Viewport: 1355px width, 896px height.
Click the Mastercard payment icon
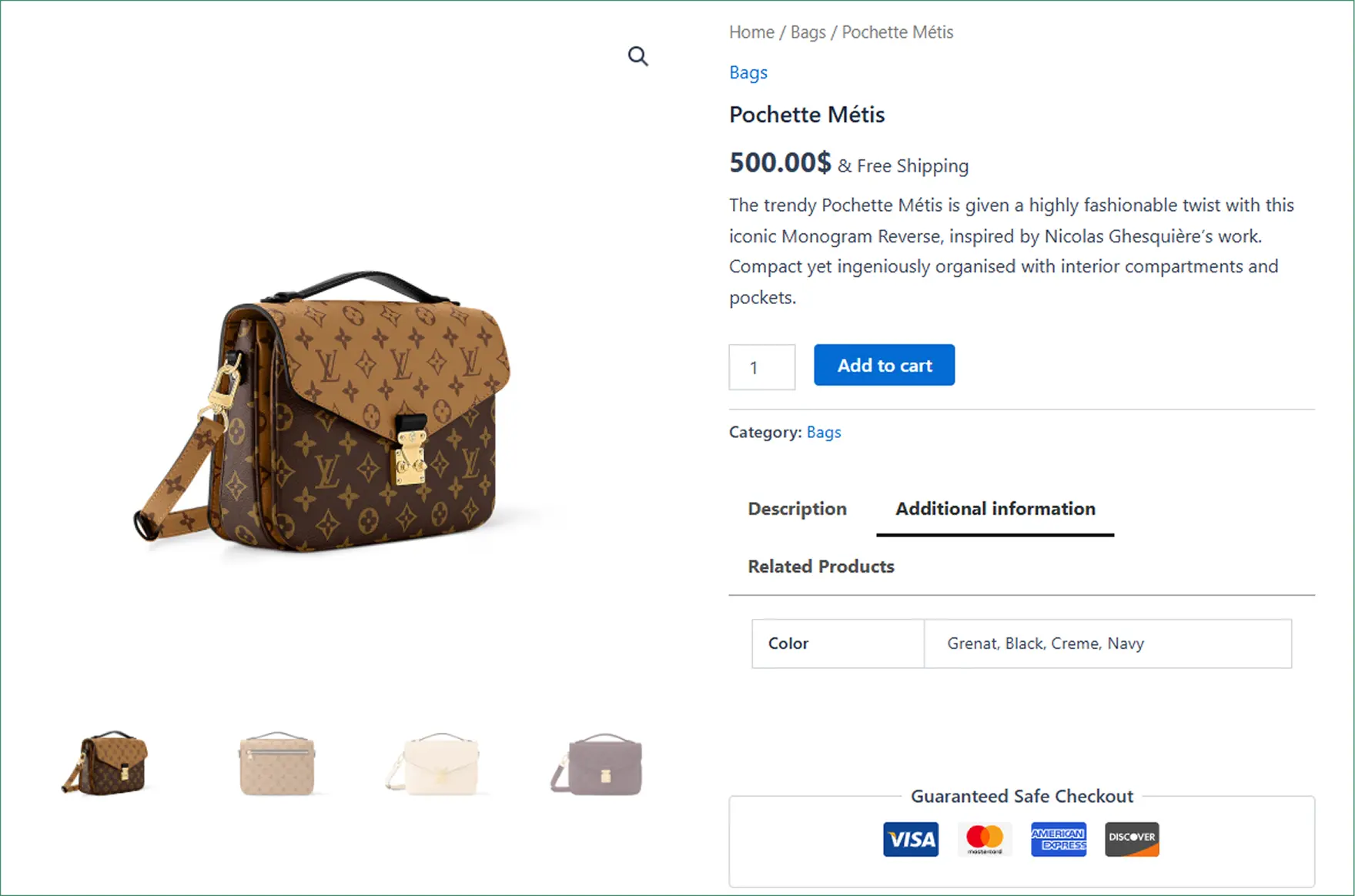coord(985,839)
